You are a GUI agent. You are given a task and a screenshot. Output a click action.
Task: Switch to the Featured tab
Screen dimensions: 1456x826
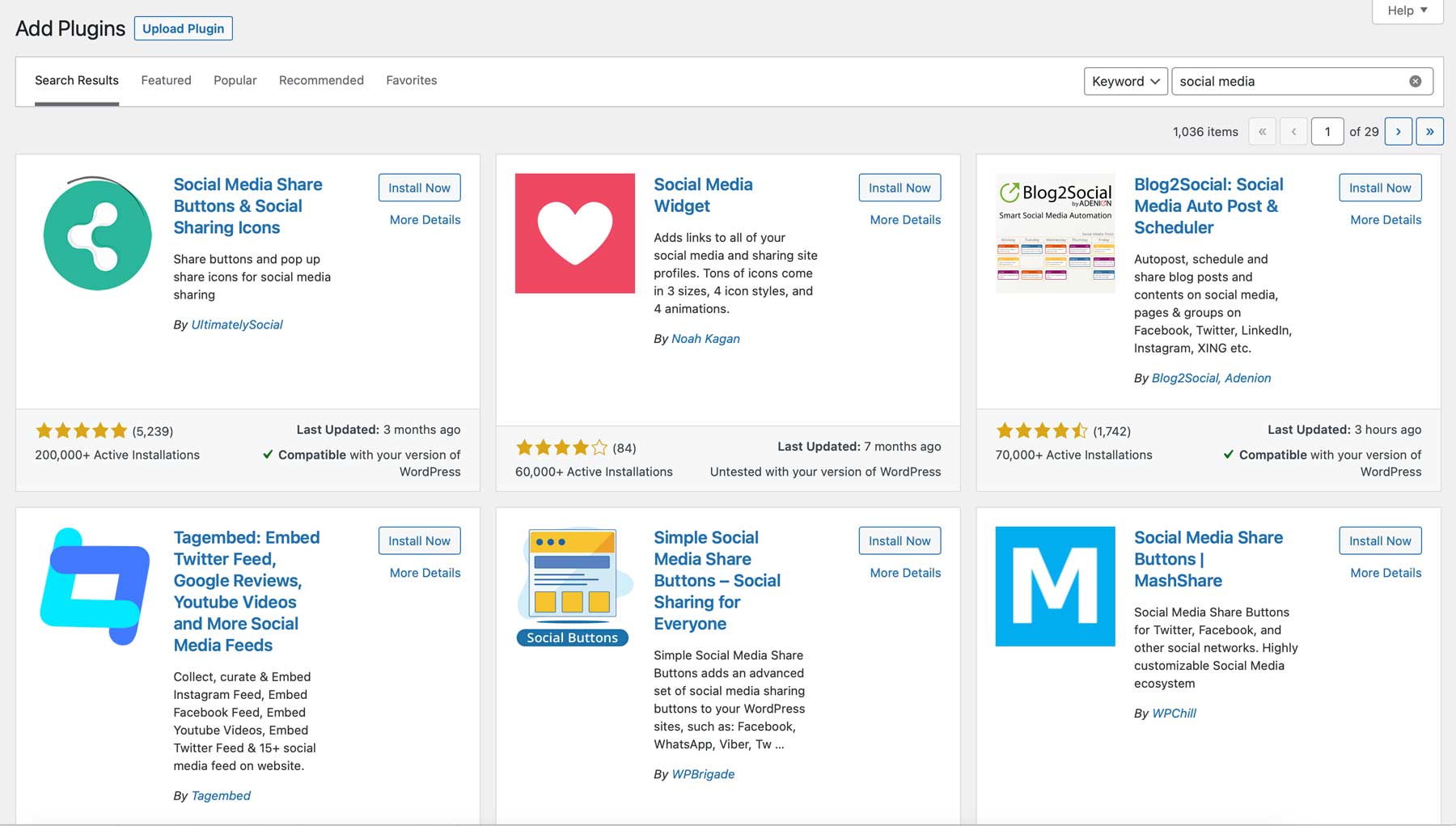[x=165, y=80]
